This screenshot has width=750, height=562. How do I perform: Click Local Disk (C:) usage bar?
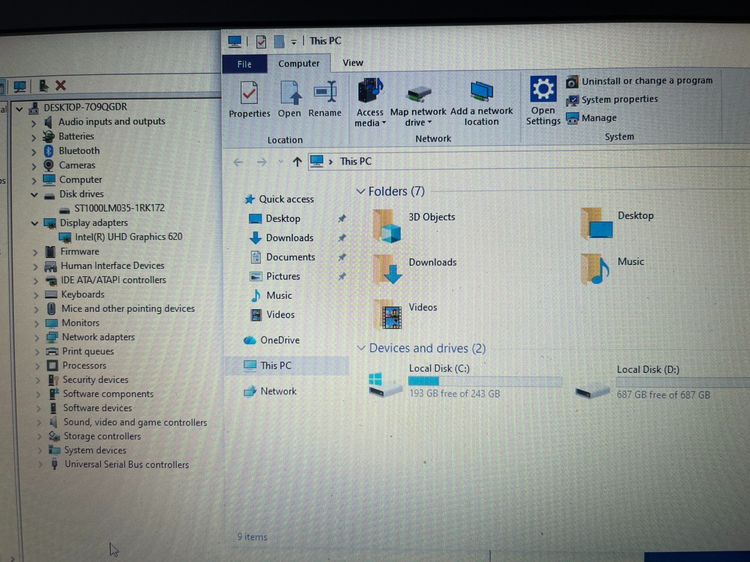coord(485,381)
